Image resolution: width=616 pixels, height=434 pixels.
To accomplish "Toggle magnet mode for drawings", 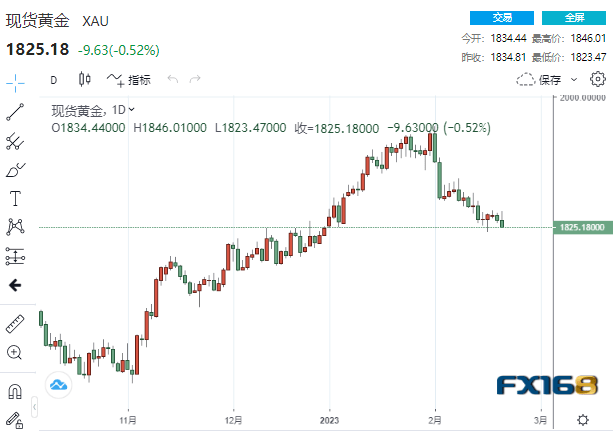I will 15,390.
